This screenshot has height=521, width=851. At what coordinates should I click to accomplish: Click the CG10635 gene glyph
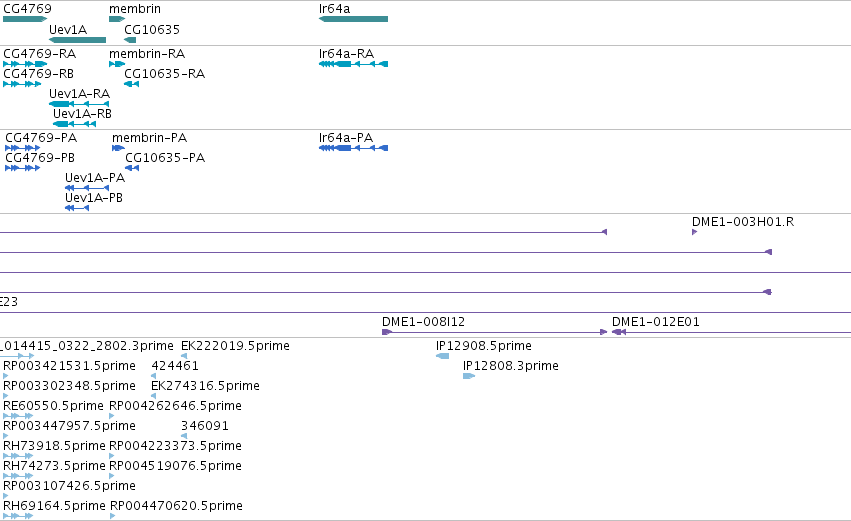pyautogui.click(x=130, y=40)
